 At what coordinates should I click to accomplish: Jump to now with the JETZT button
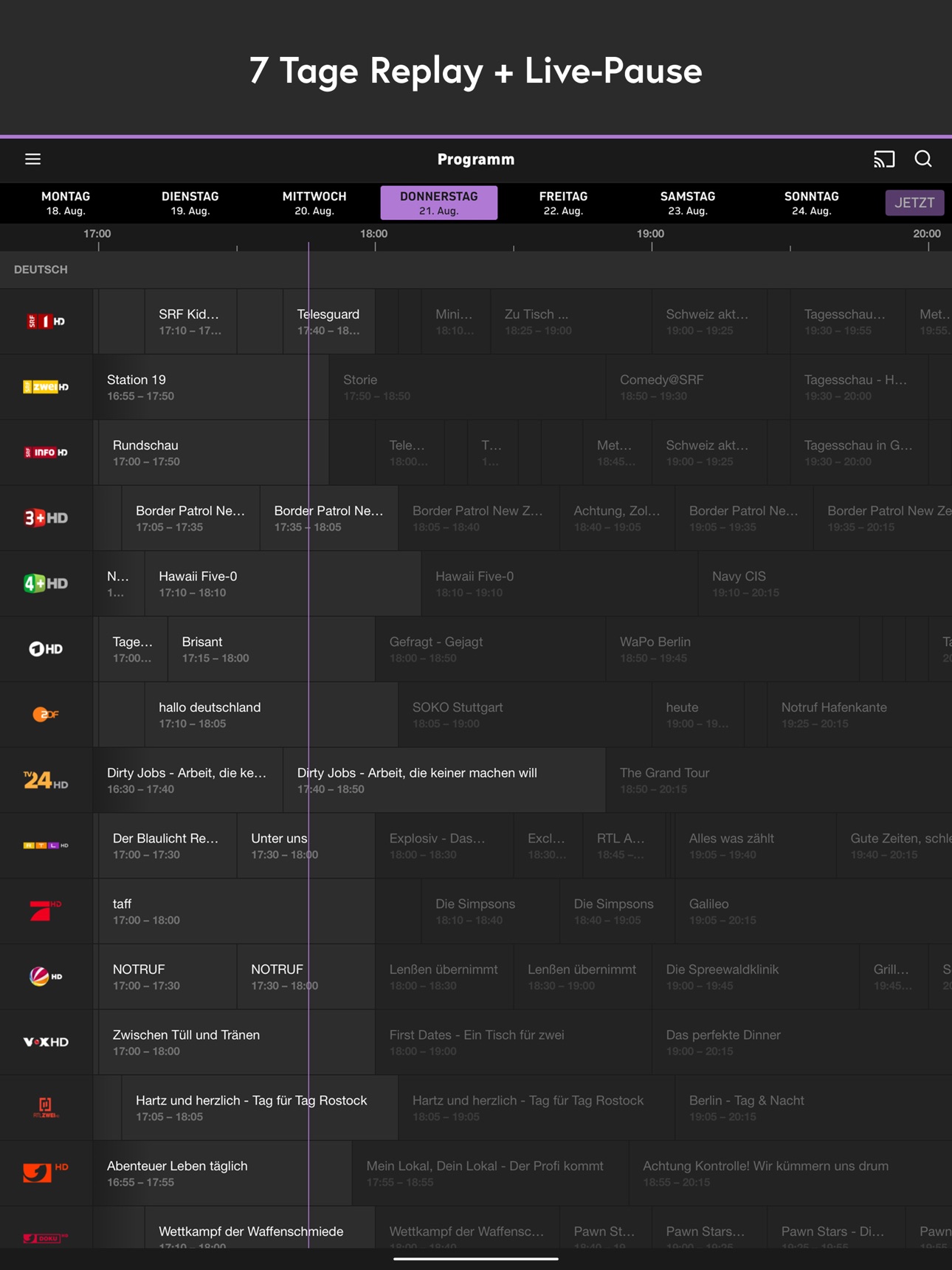click(x=914, y=203)
